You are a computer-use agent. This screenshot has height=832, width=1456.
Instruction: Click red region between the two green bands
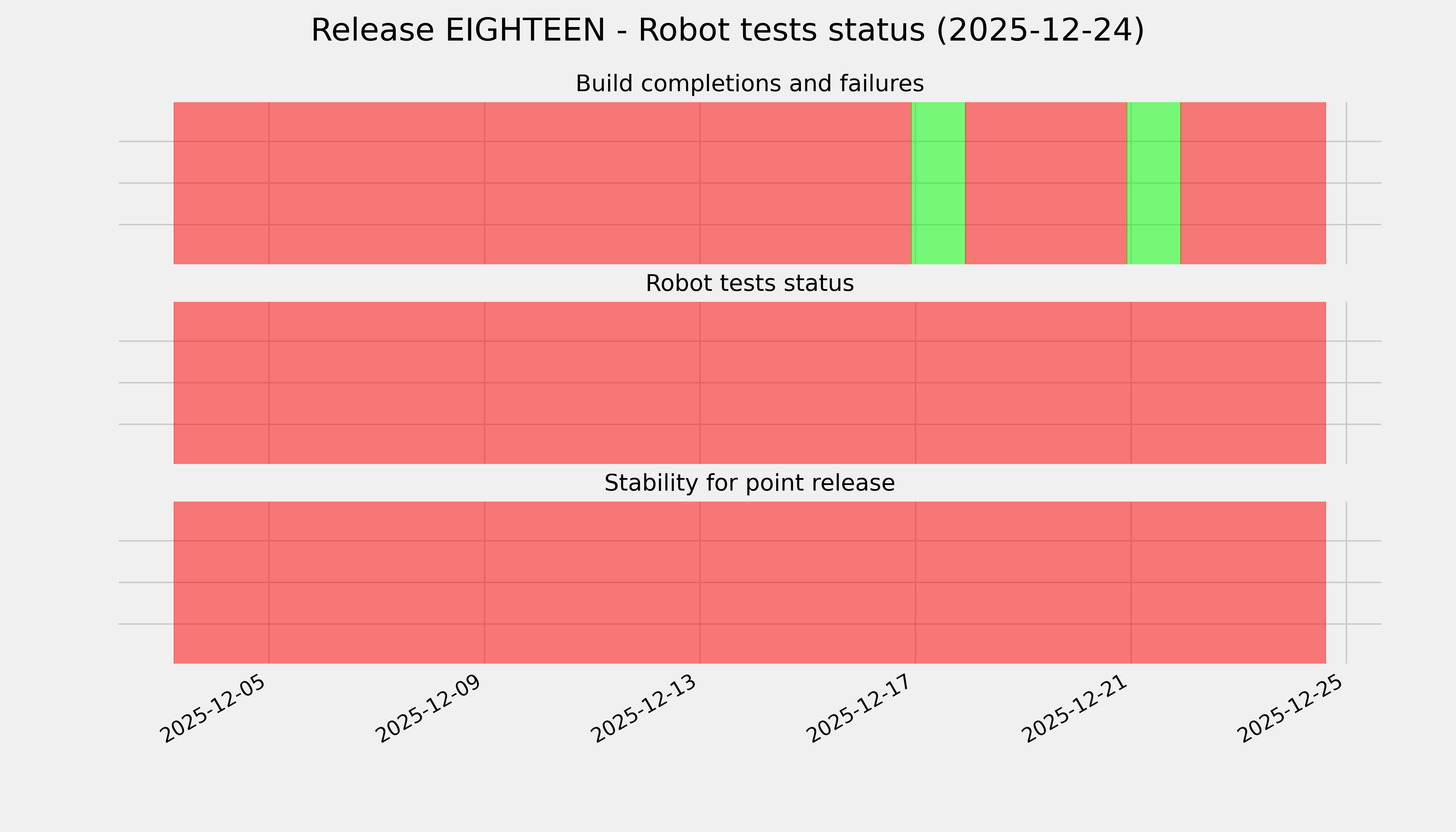coord(1046,183)
